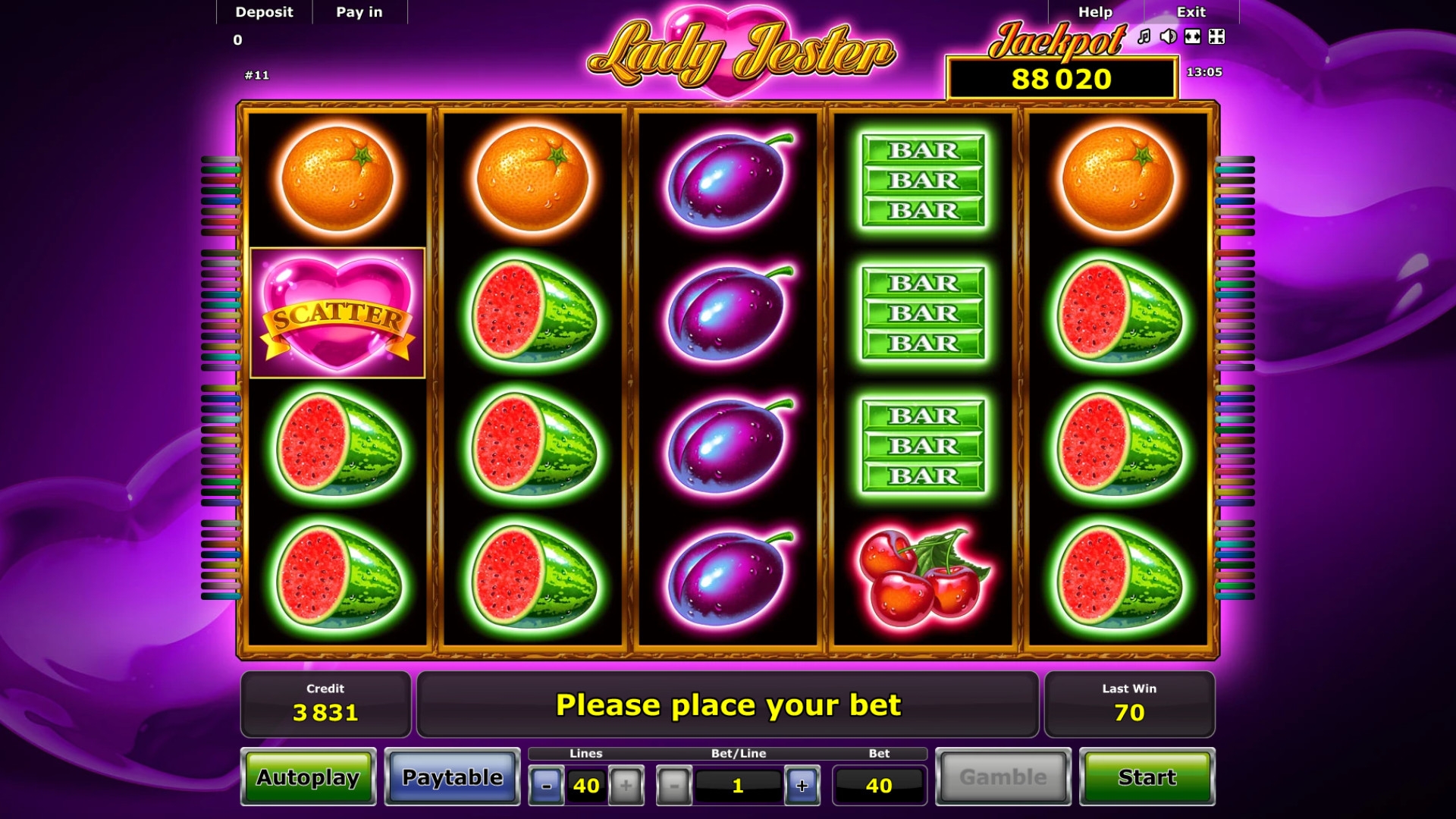Image resolution: width=1456 pixels, height=819 pixels.
Task: Click the cherries symbol on fourth reel
Action: coord(923,578)
